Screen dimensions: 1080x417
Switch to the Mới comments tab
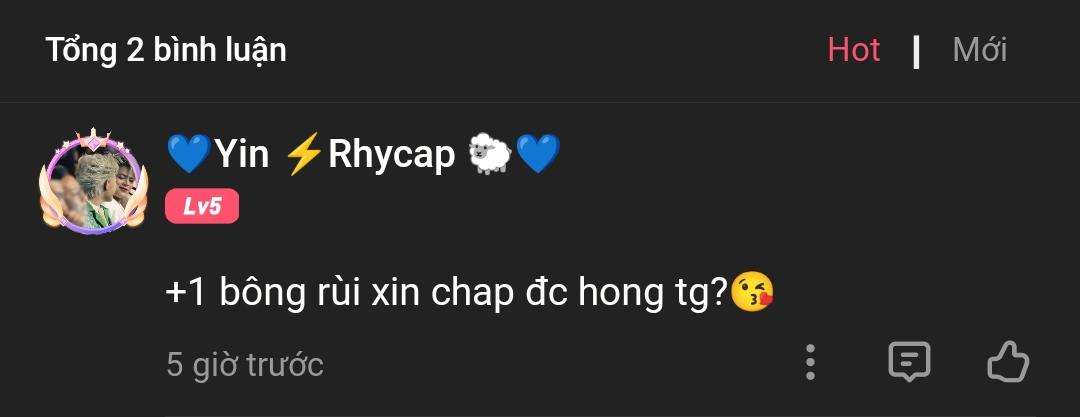979,50
